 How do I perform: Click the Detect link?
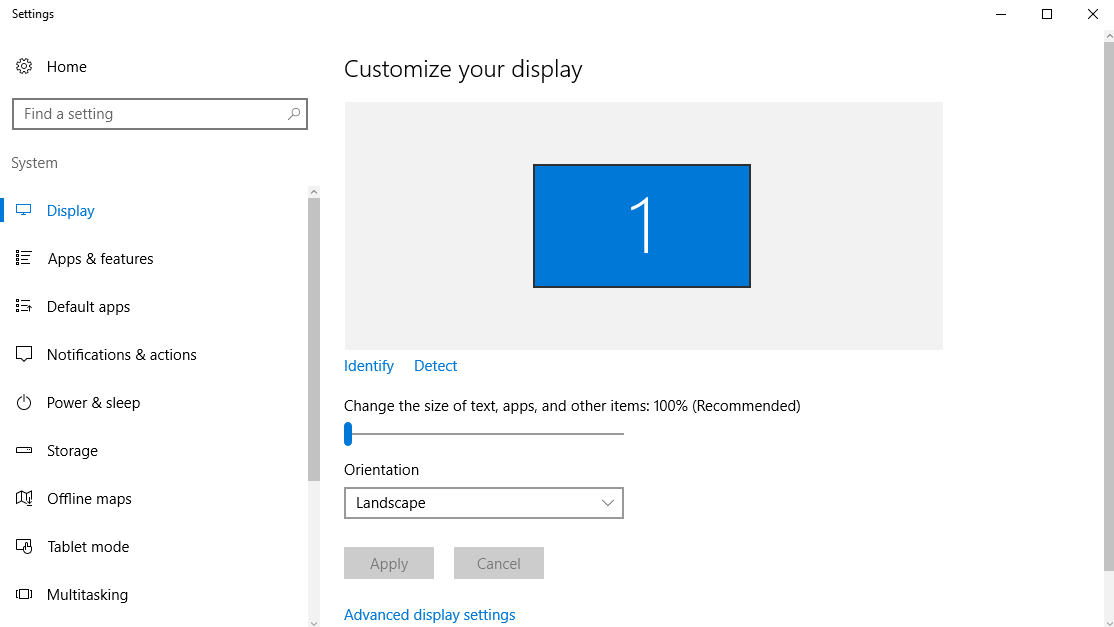point(435,365)
